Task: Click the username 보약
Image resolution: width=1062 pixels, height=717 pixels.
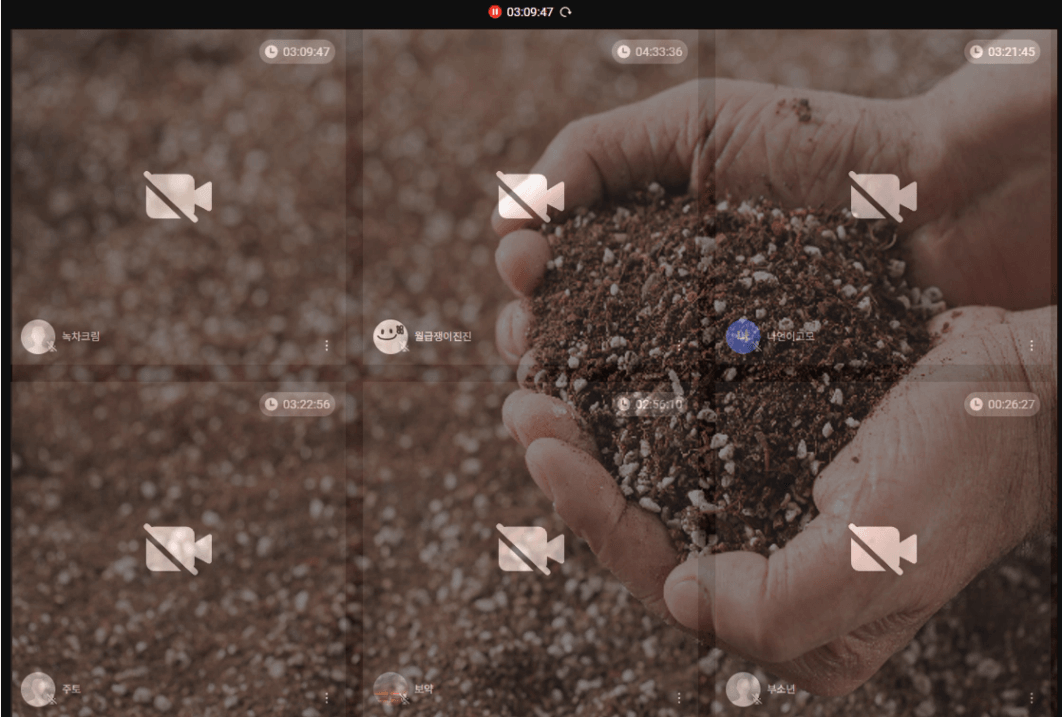Action: [x=423, y=689]
